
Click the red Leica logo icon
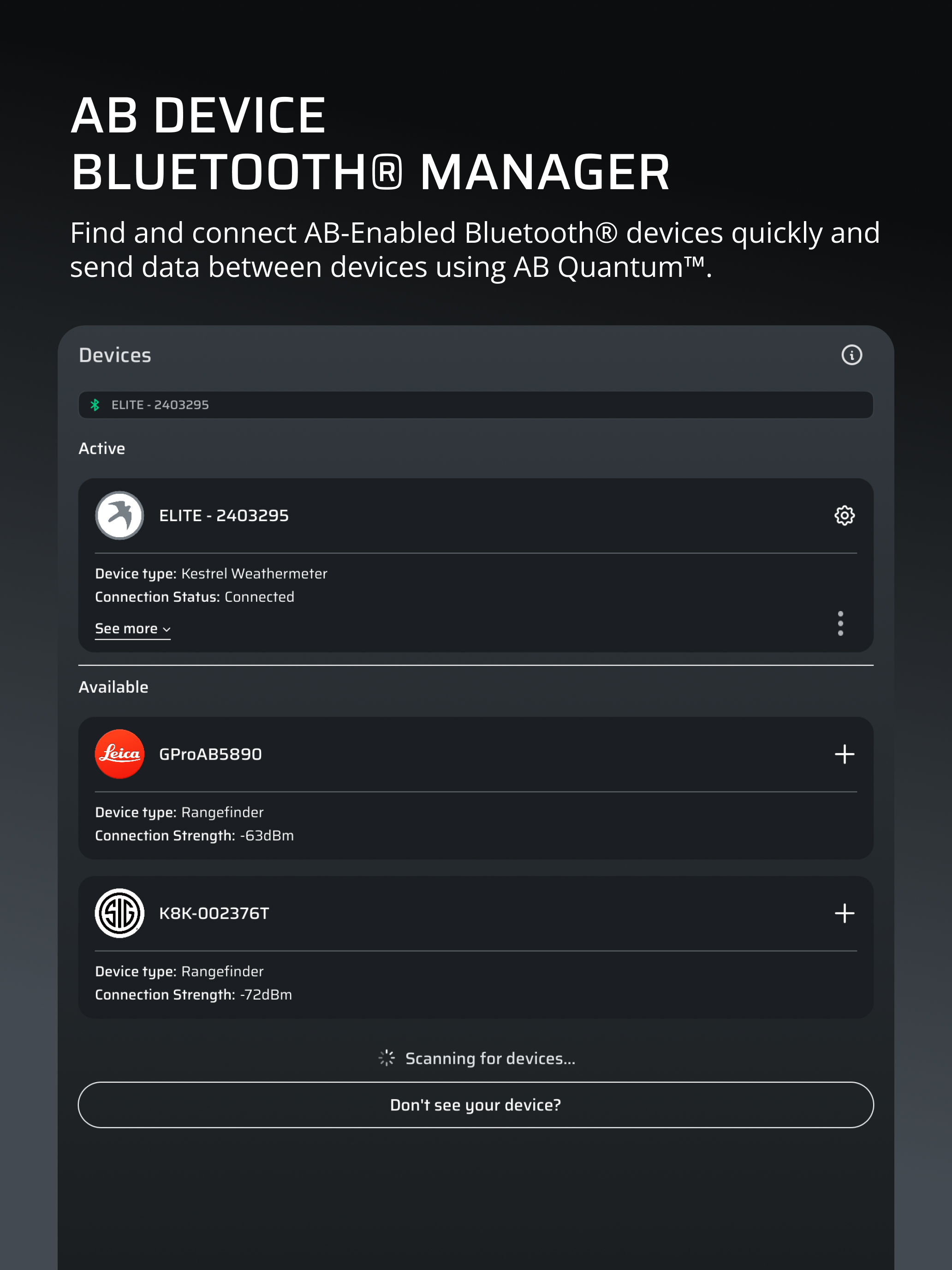coord(119,754)
